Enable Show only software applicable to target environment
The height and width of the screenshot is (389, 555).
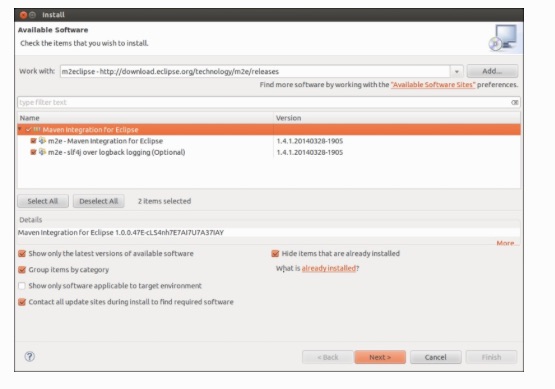coord(22,286)
